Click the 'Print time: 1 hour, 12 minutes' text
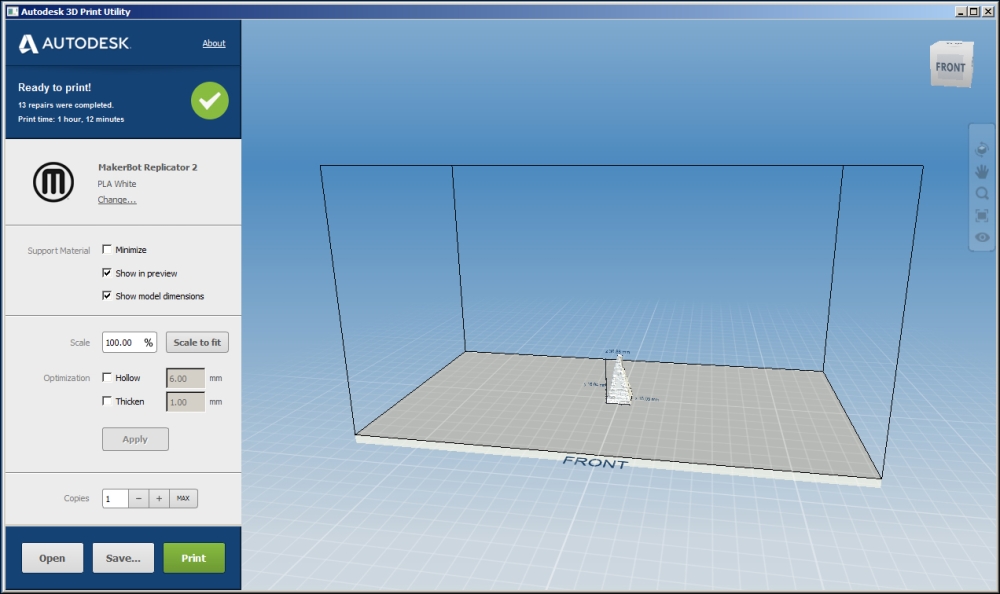This screenshot has width=1000, height=594. [71, 119]
